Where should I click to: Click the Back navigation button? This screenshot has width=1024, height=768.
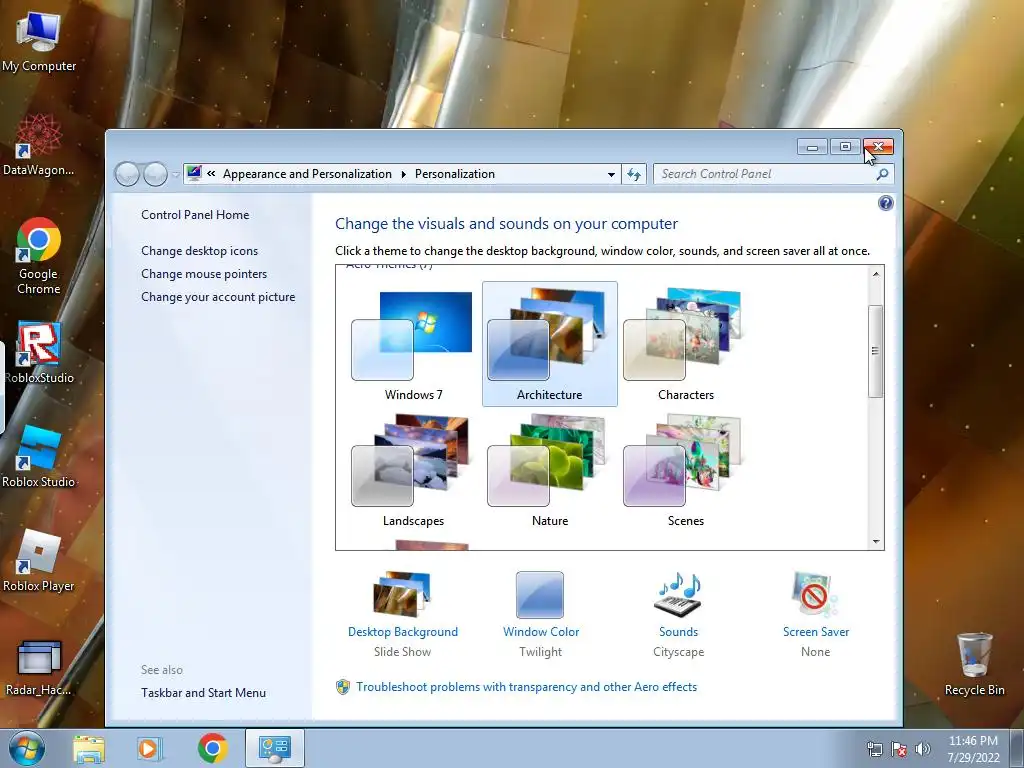pyautogui.click(x=127, y=174)
